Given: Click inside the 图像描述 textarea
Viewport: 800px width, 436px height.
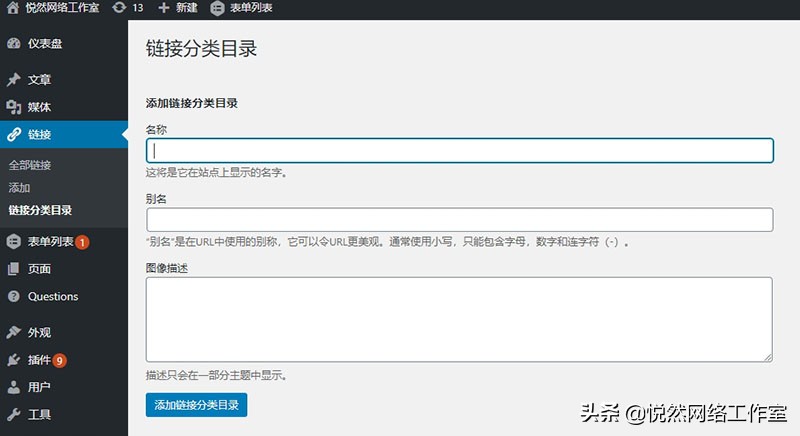Looking at the screenshot, I should click(459, 320).
